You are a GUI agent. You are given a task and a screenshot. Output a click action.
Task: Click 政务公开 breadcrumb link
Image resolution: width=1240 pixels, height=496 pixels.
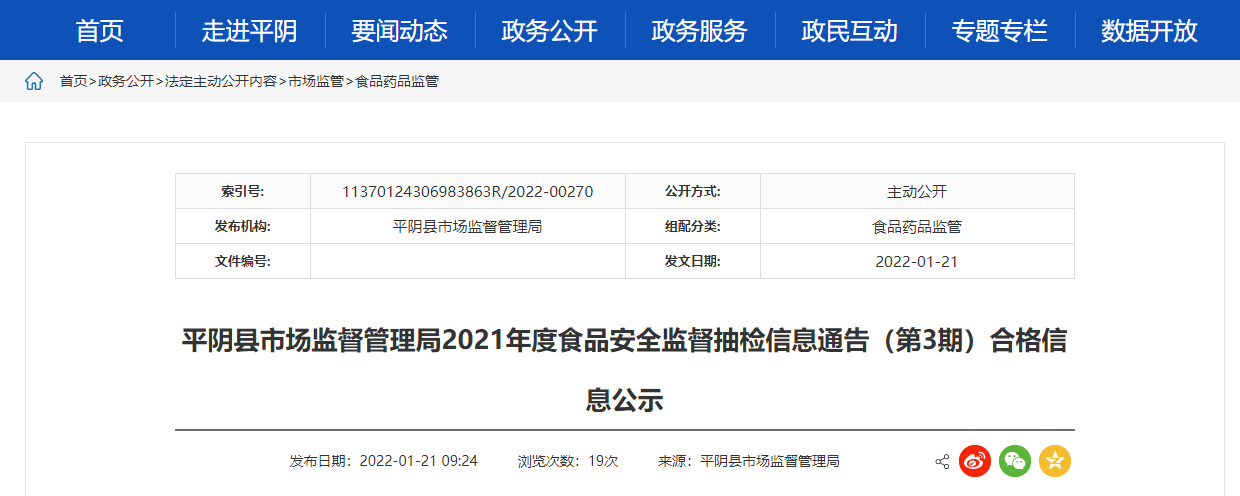(x=126, y=81)
